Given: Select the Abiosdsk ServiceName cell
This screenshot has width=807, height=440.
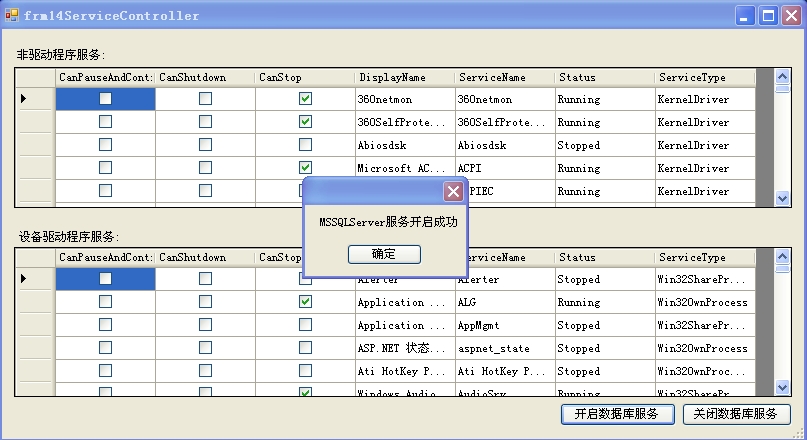Looking at the screenshot, I should point(505,145).
